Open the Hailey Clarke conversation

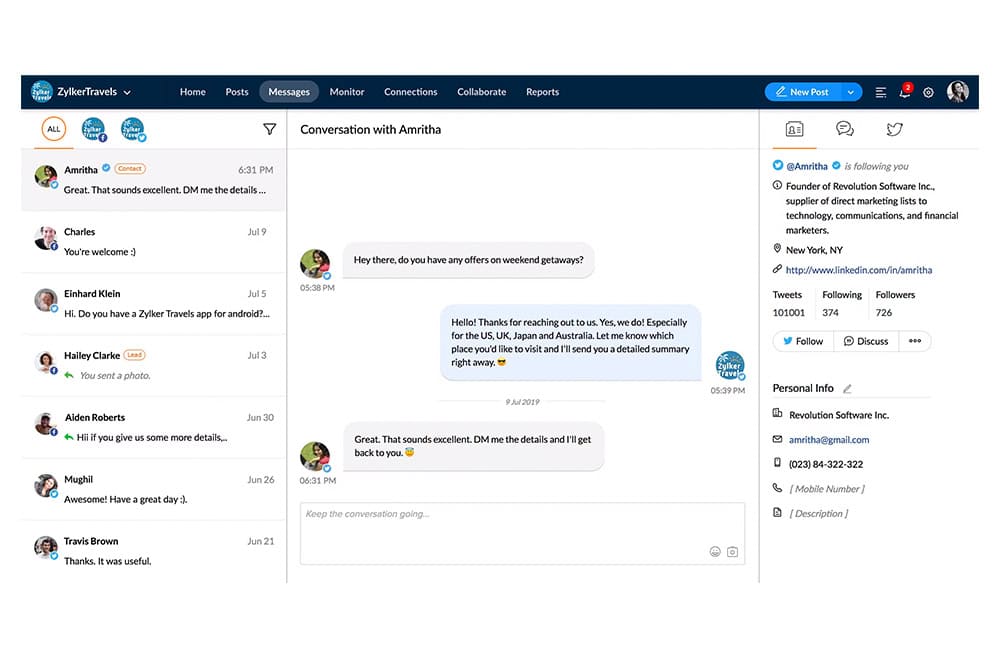154,366
